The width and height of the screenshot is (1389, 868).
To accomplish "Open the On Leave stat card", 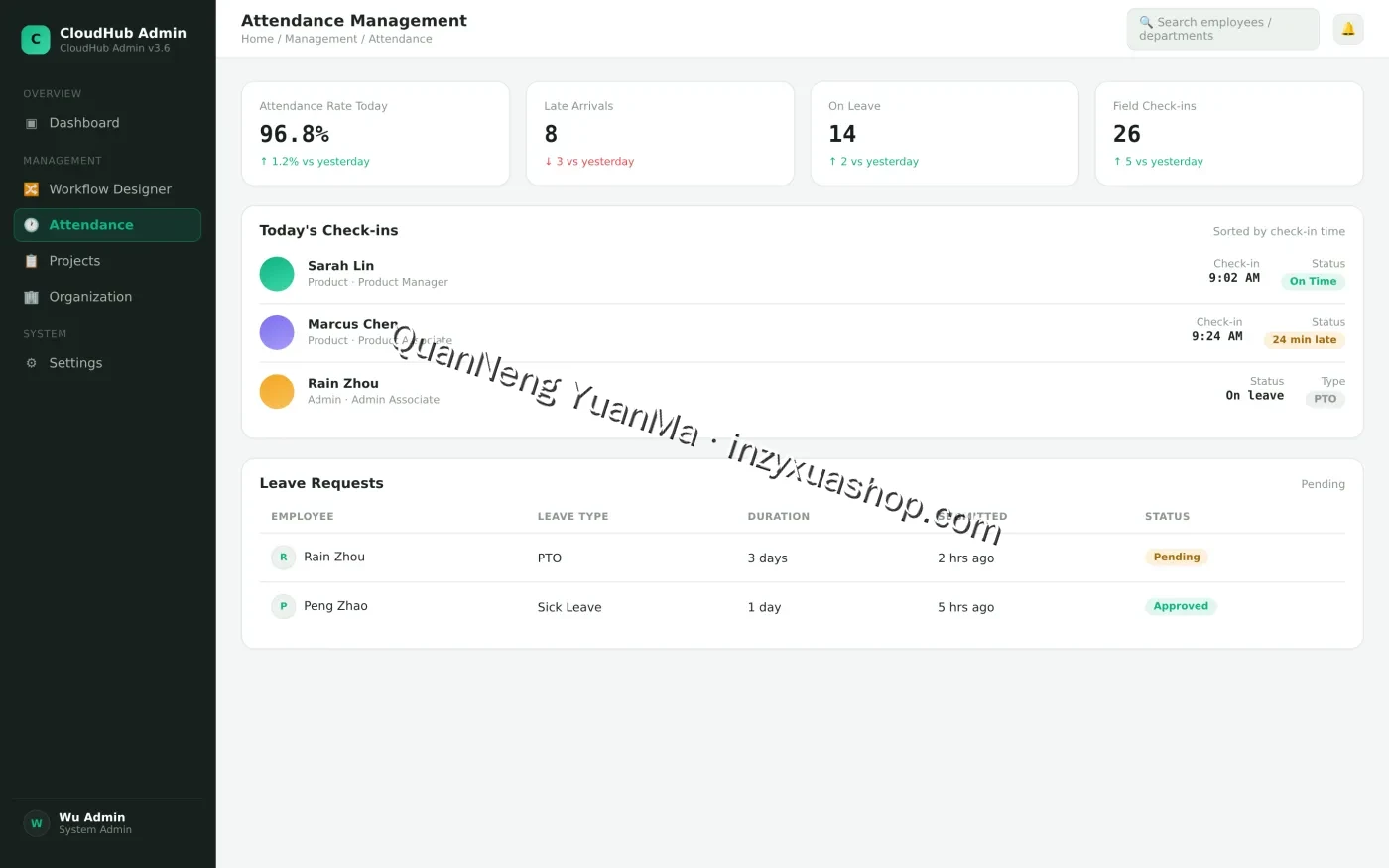I will [x=945, y=134].
